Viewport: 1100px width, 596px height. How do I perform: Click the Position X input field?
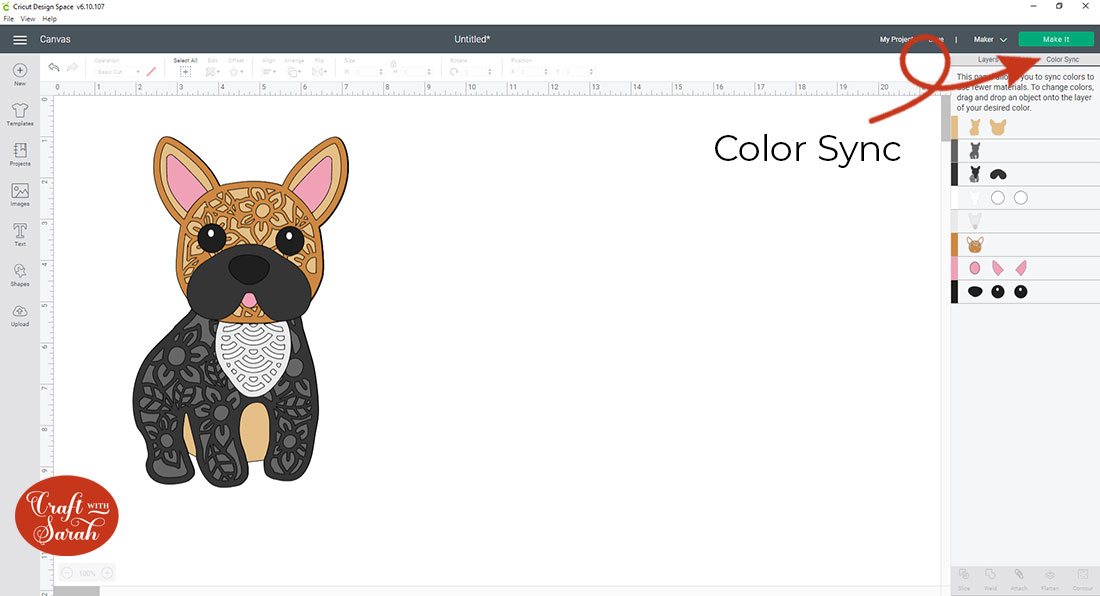(532, 72)
